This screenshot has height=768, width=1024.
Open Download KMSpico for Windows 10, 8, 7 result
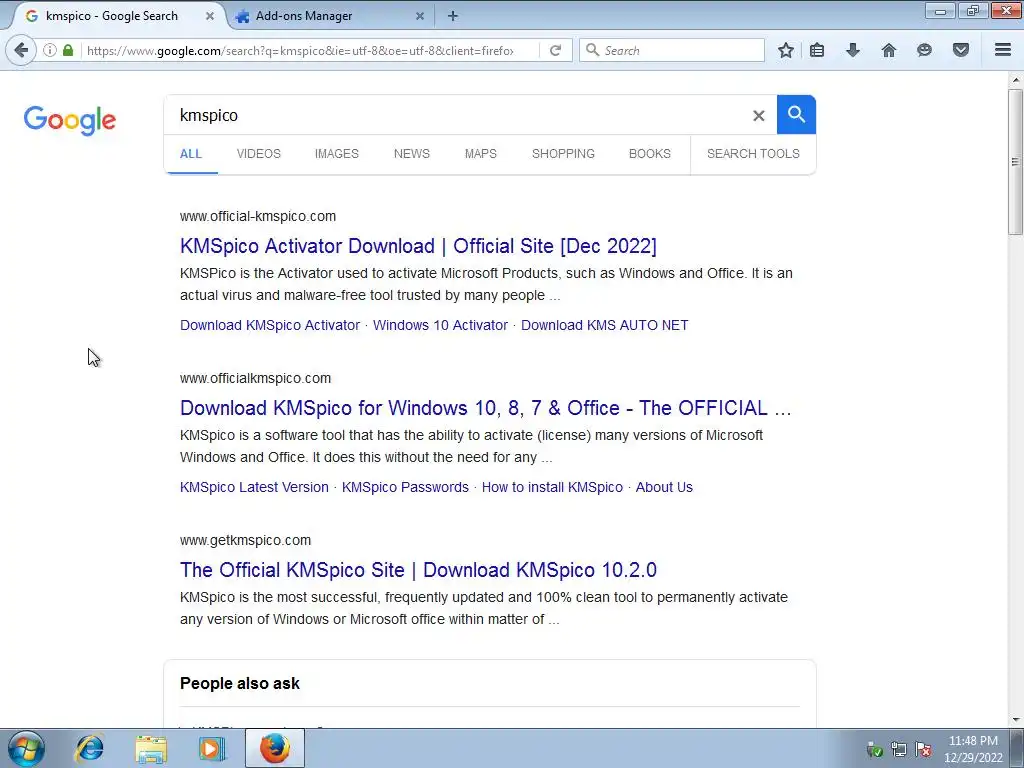click(x=485, y=408)
